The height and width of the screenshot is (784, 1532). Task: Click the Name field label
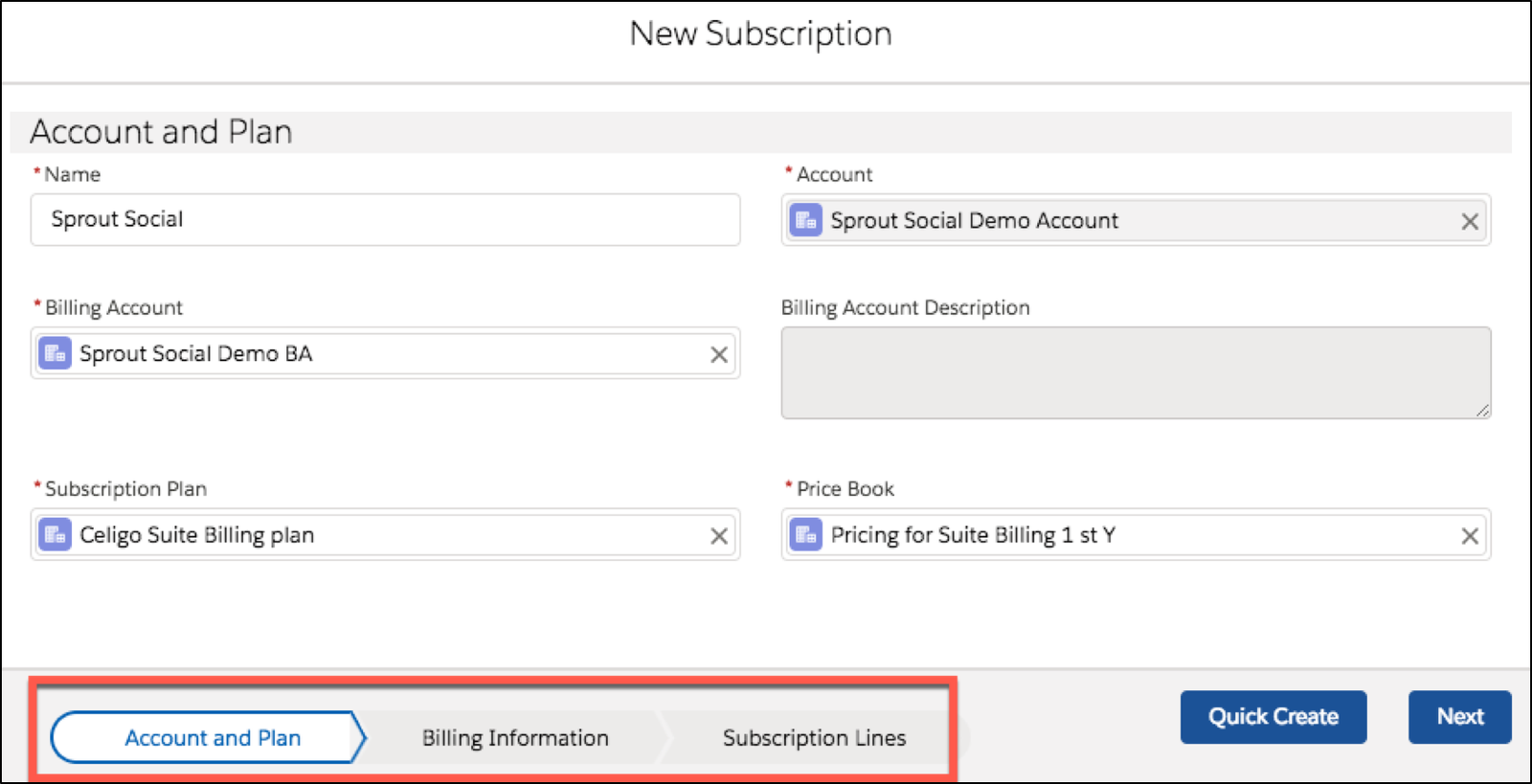pos(72,174)
